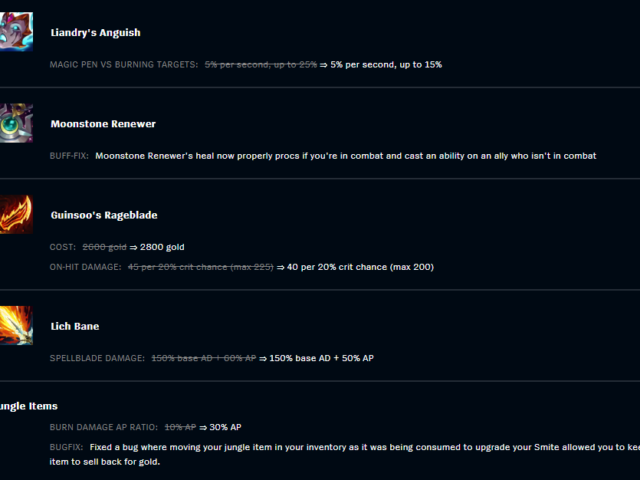Click the 150% base AD + 50% AP value
Viewport: 640px width, 480px height.
click(x=322, y=358)
